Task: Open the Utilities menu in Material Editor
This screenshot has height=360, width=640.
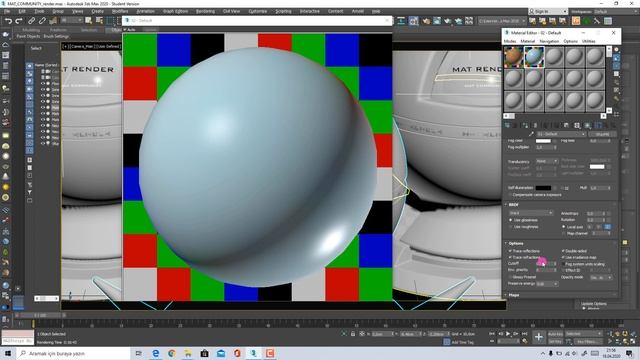Action: click(589, 41)
